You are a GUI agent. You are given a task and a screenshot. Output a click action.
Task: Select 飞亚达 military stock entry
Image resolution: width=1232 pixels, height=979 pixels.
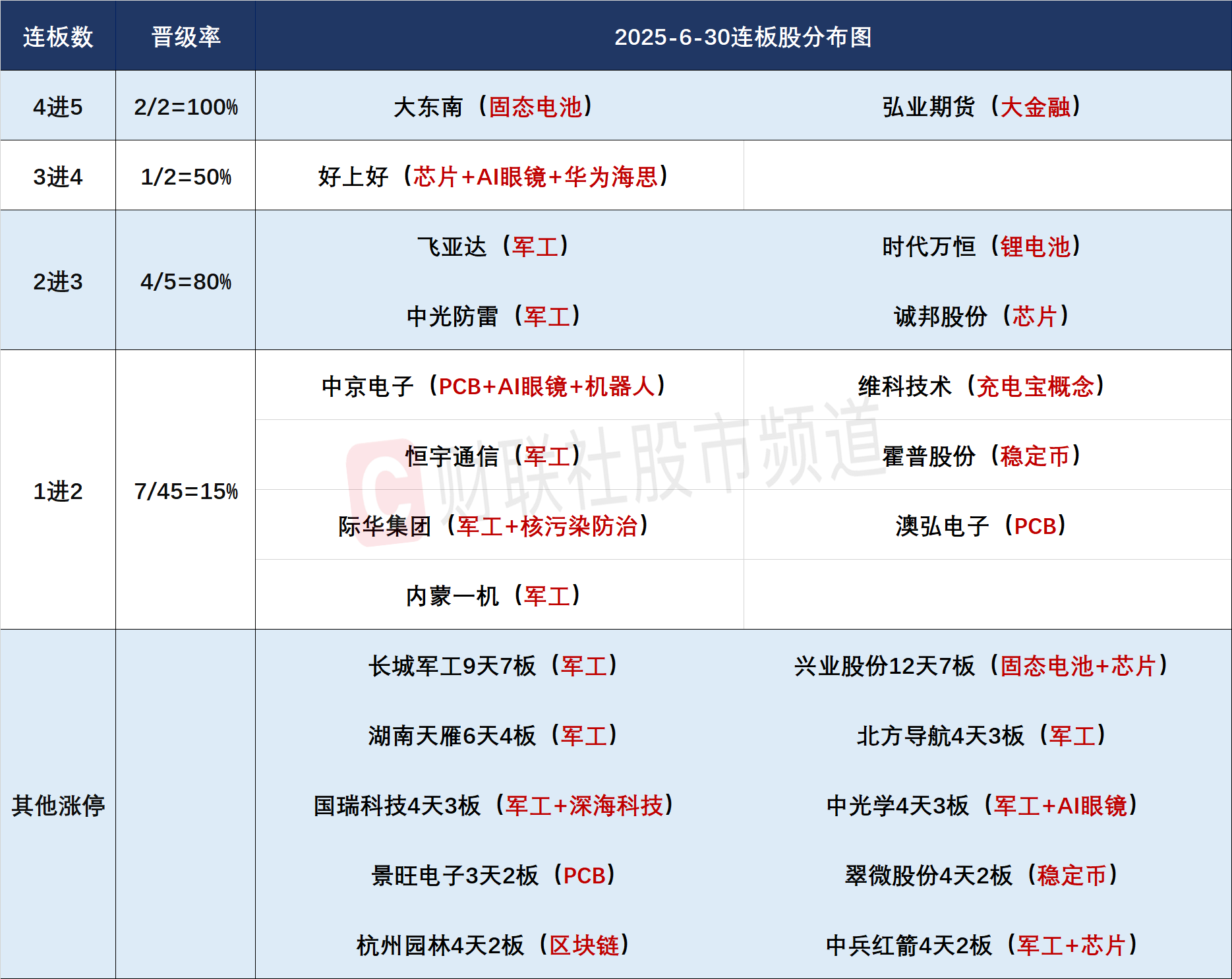tap(499, 247)
